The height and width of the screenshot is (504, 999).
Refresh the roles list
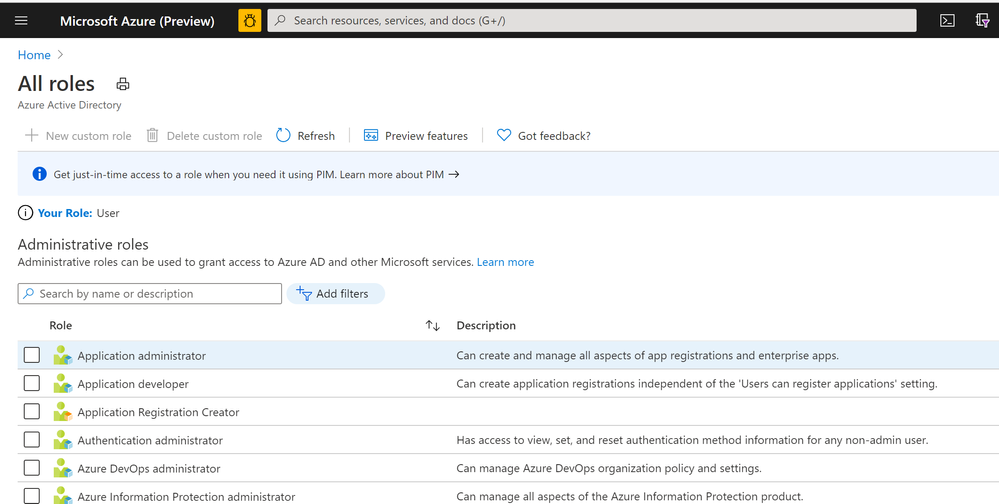coord(305,136)
